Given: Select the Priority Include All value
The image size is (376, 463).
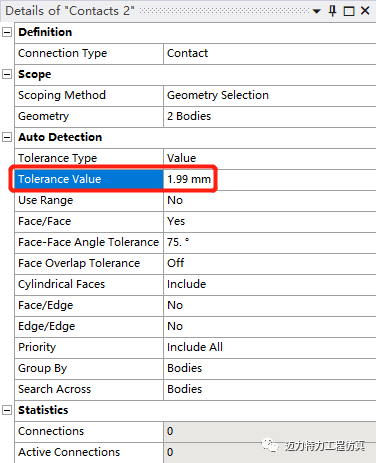Looking at the screenshot, I should coord(270,347).
